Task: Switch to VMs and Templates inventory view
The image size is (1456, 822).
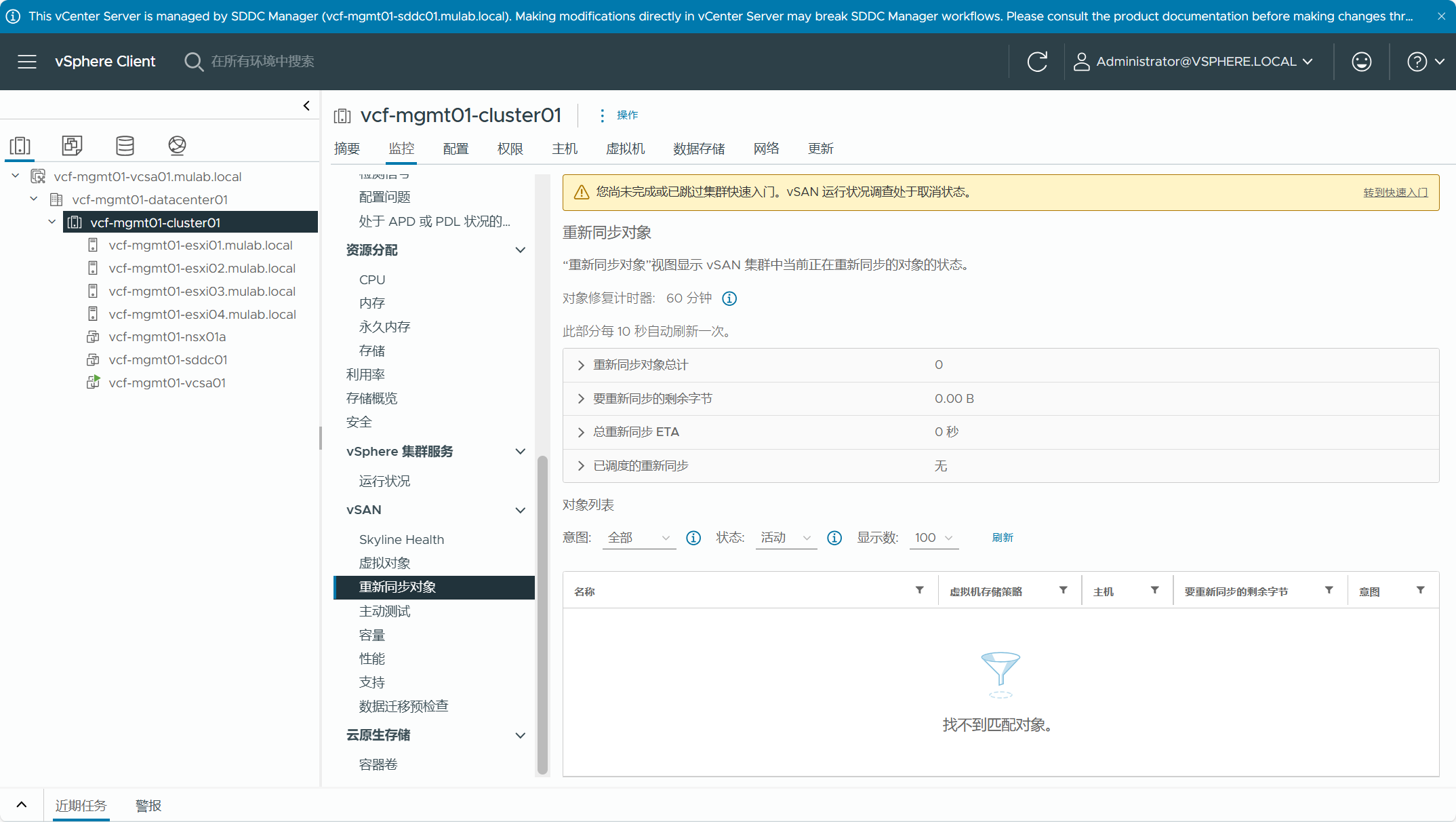Action: pyautogui.click(x=72, y=145)
